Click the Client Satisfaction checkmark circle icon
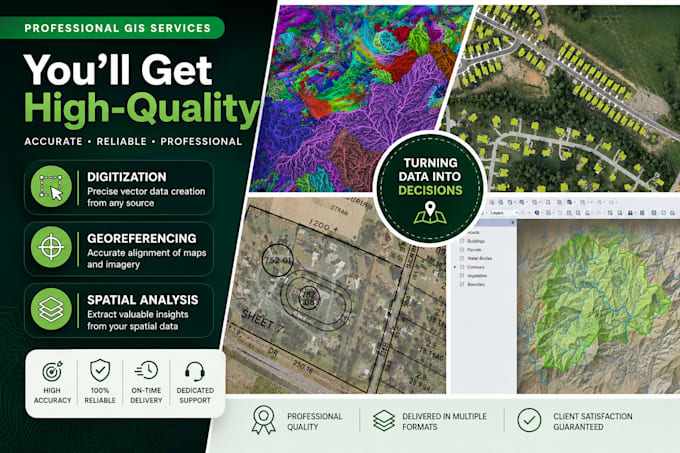 click(x=529, y=420)
